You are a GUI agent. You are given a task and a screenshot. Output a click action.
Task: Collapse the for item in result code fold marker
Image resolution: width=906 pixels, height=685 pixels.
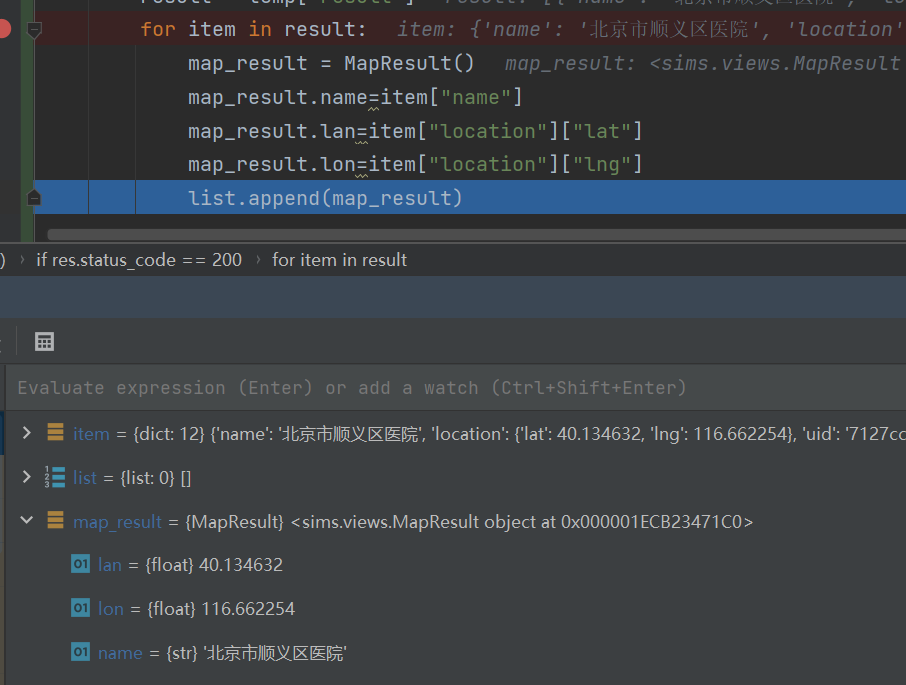(34, 29)
